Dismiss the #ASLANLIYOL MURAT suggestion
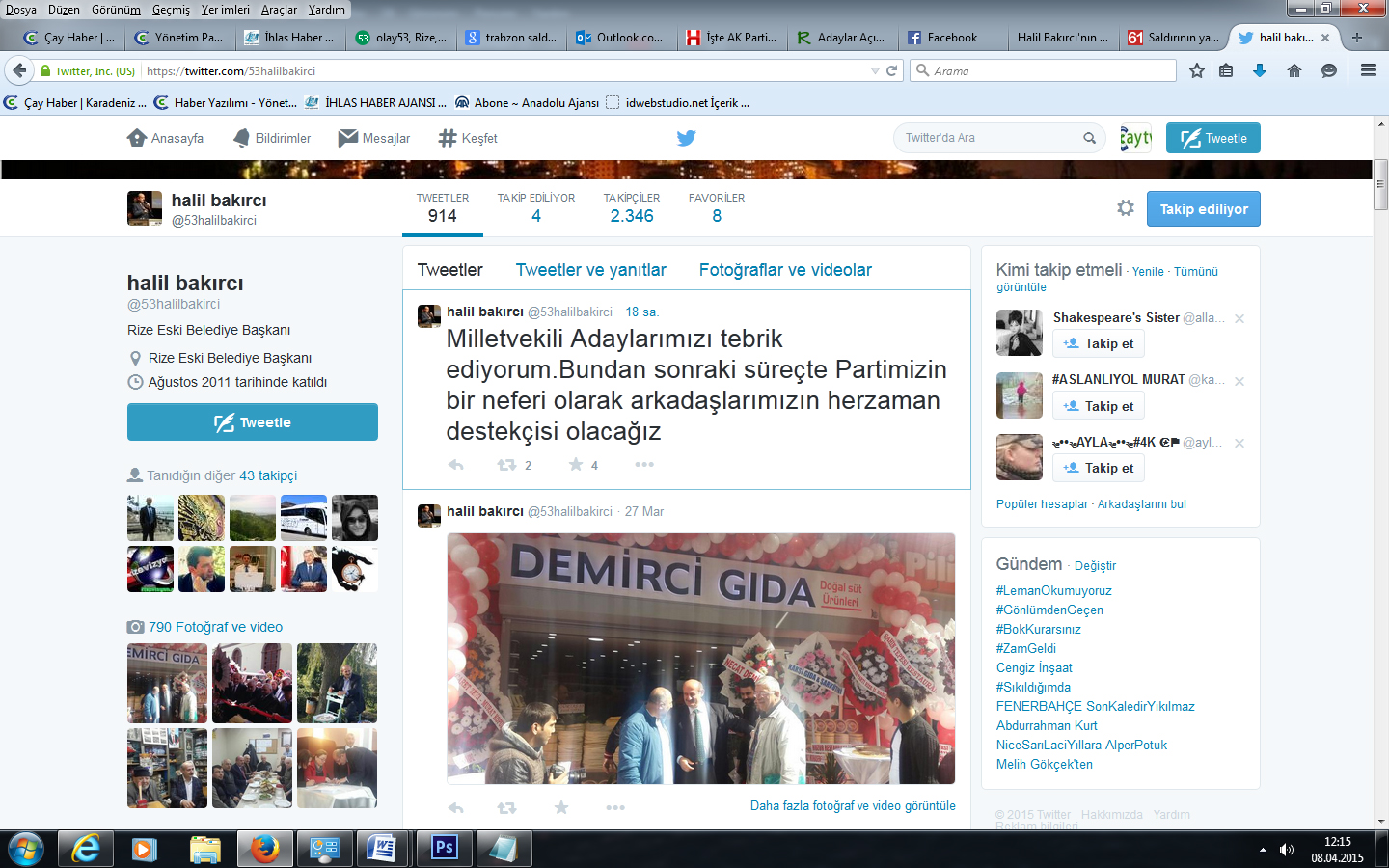The image size is (1389, 868). [x=1239, y=381]
